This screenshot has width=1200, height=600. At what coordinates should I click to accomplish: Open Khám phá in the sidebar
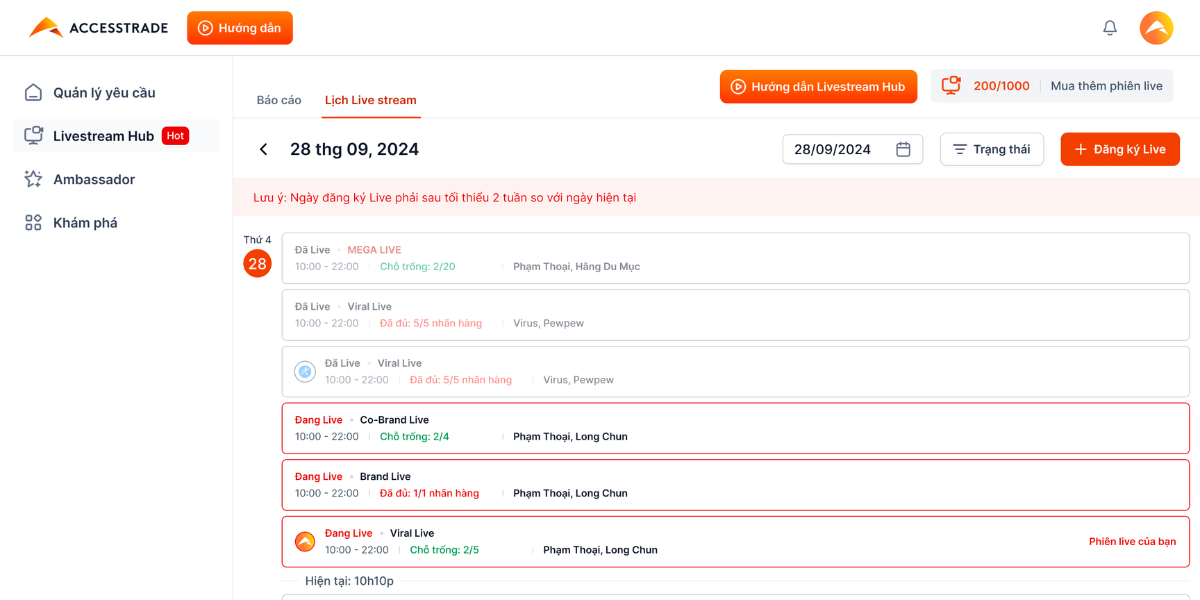[85, 223]
